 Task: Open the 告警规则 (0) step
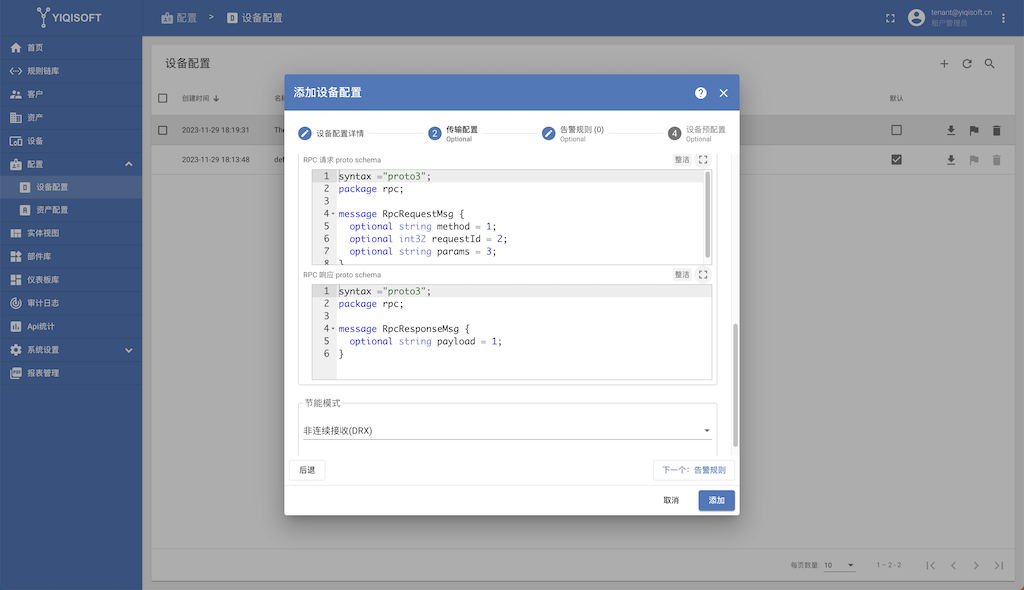point(573,133)
